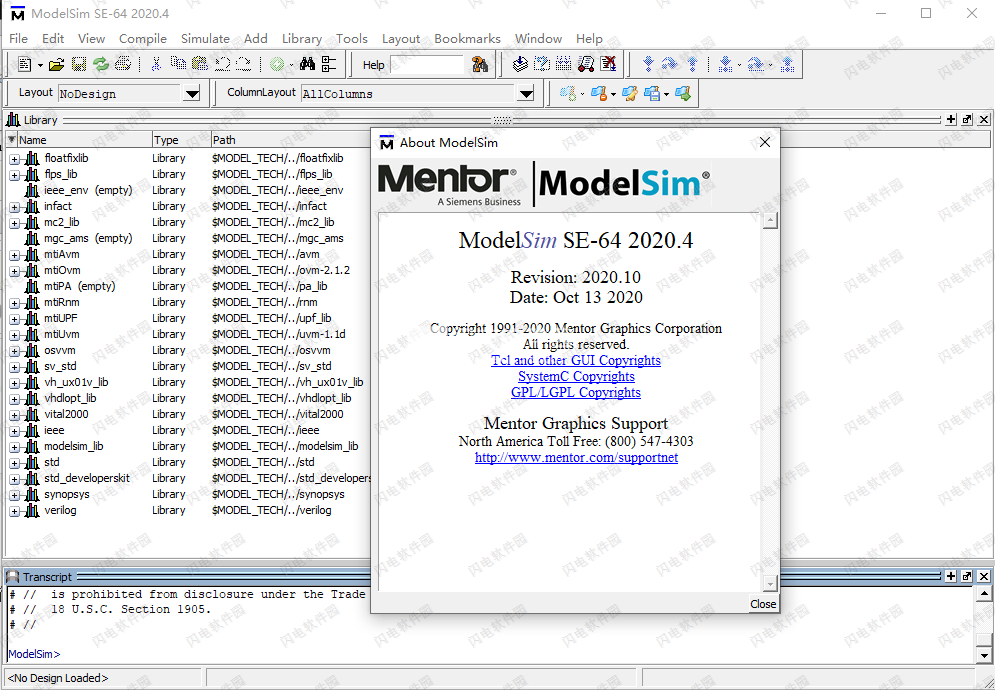
Task: Open the Bookmarks menu
Action: tap(467, 39)
